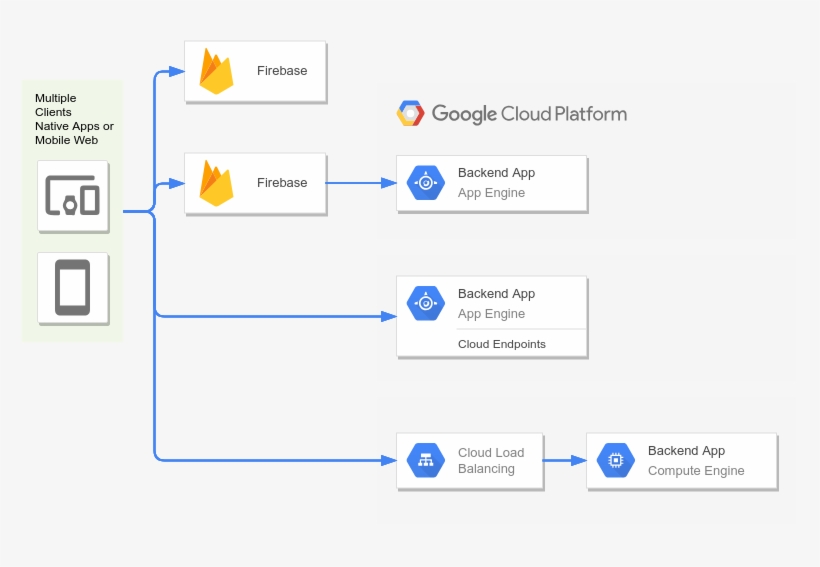820x567 pixels.
Task: Click the Firebase flame icon linked to App Engine
Action: [x=216, y=183]
